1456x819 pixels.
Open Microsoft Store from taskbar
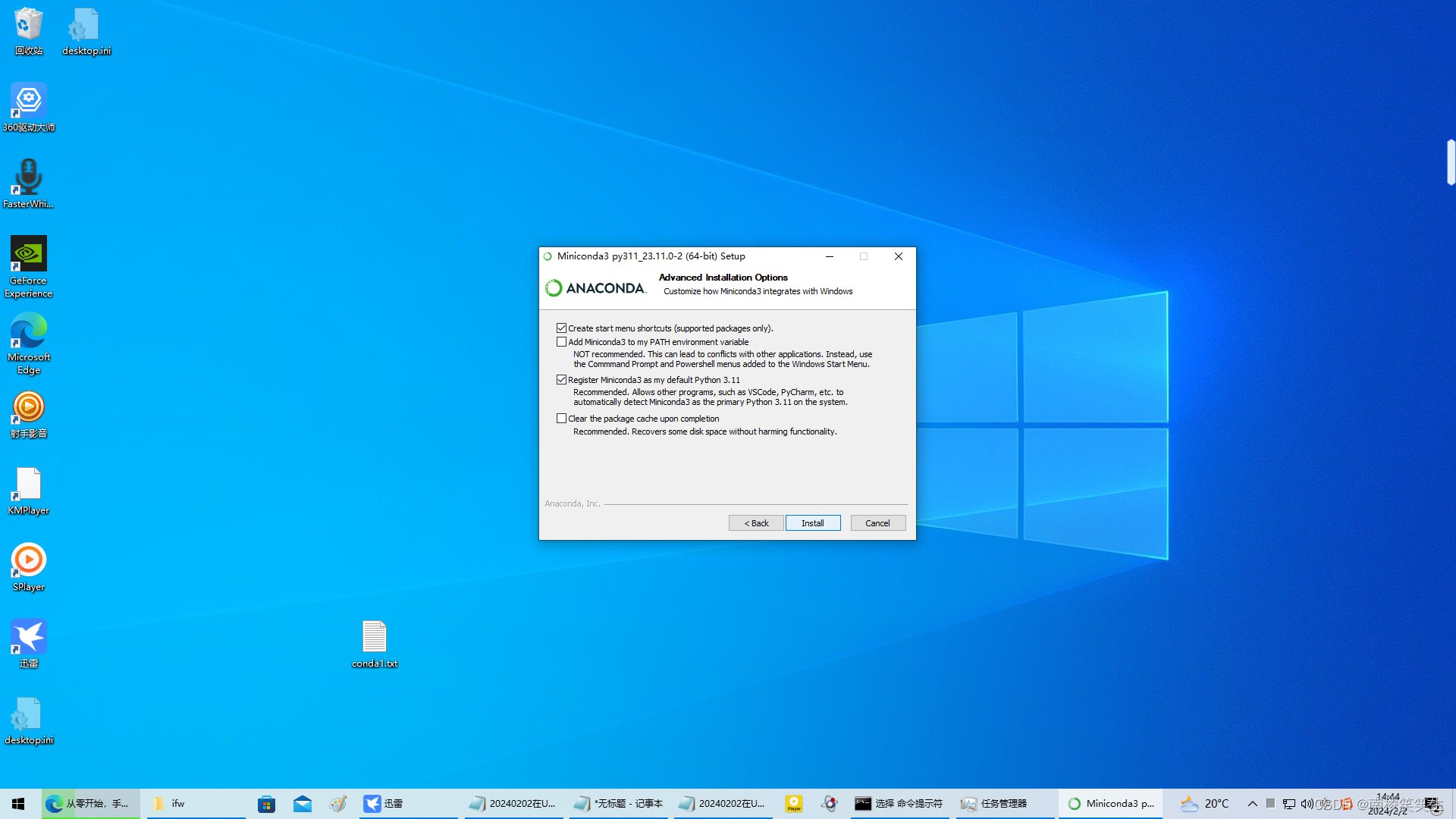click(266, 804)
